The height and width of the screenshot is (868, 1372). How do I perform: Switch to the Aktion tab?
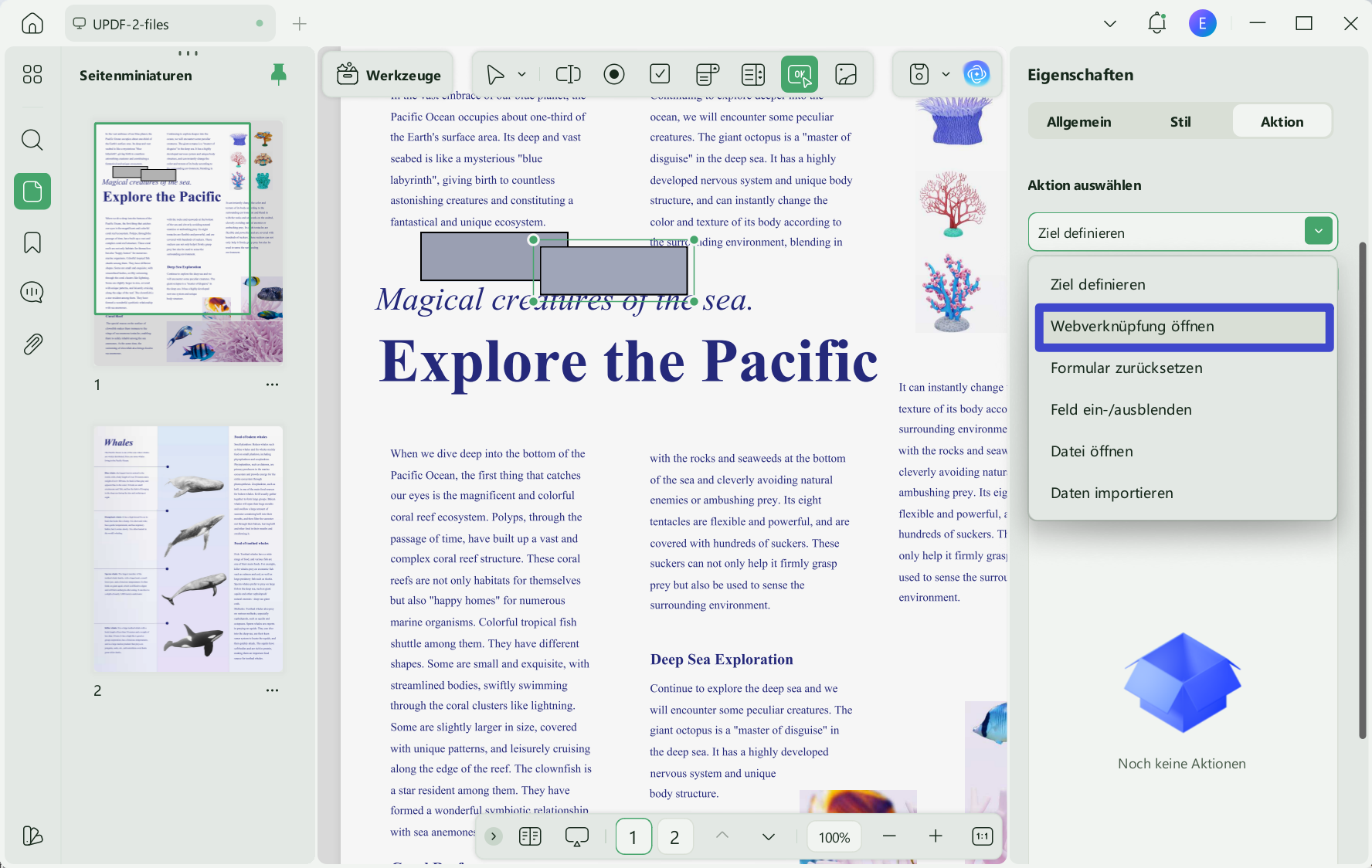1282,122
